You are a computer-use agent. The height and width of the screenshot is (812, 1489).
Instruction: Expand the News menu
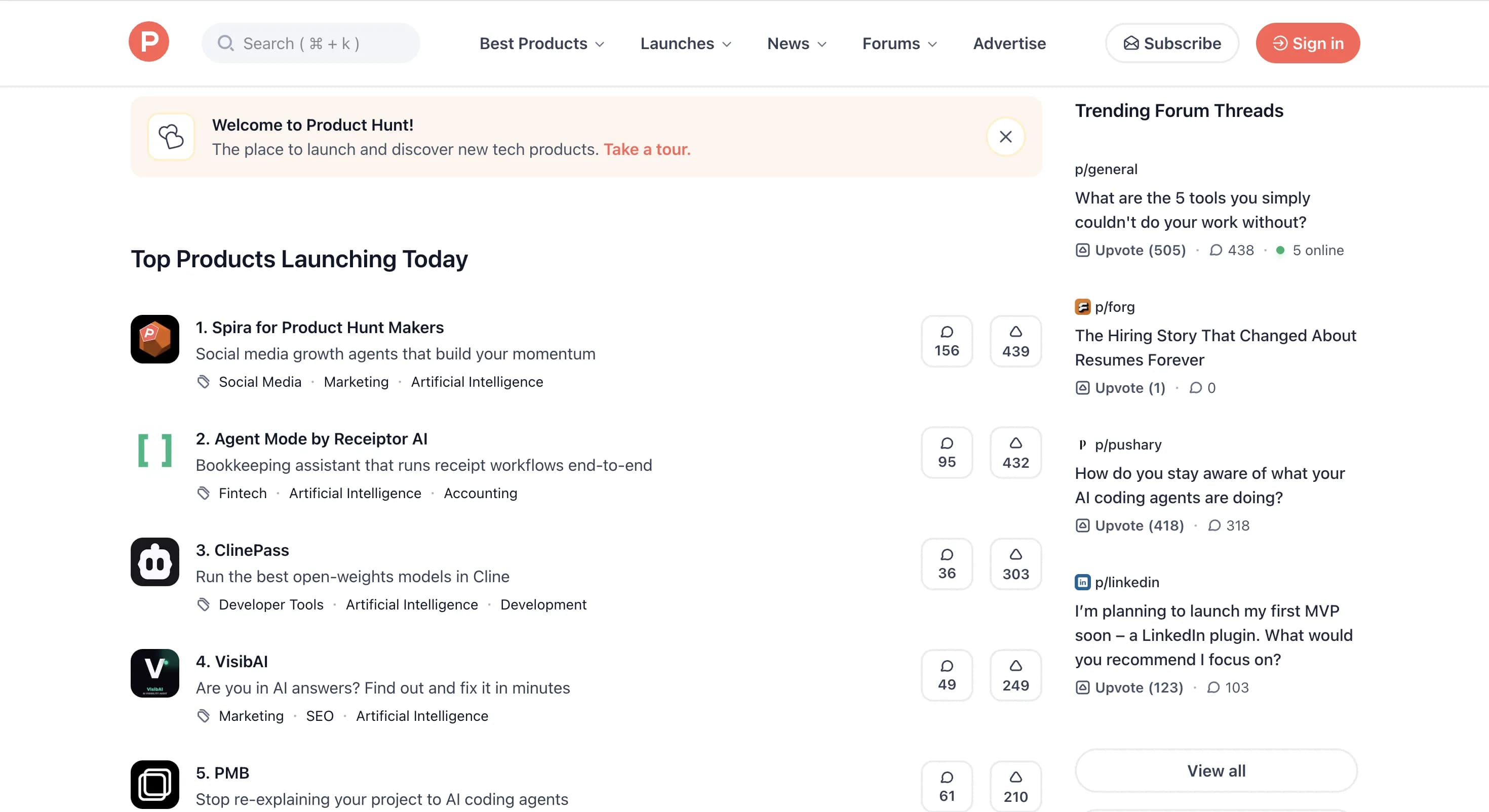797,44
